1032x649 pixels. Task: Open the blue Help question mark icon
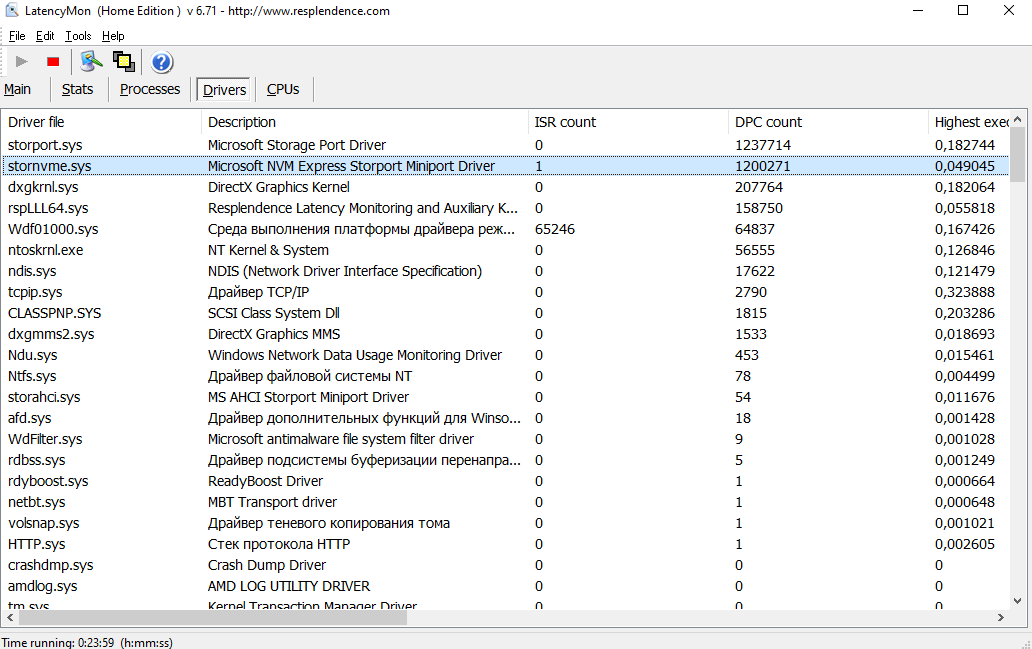[161, 63]
